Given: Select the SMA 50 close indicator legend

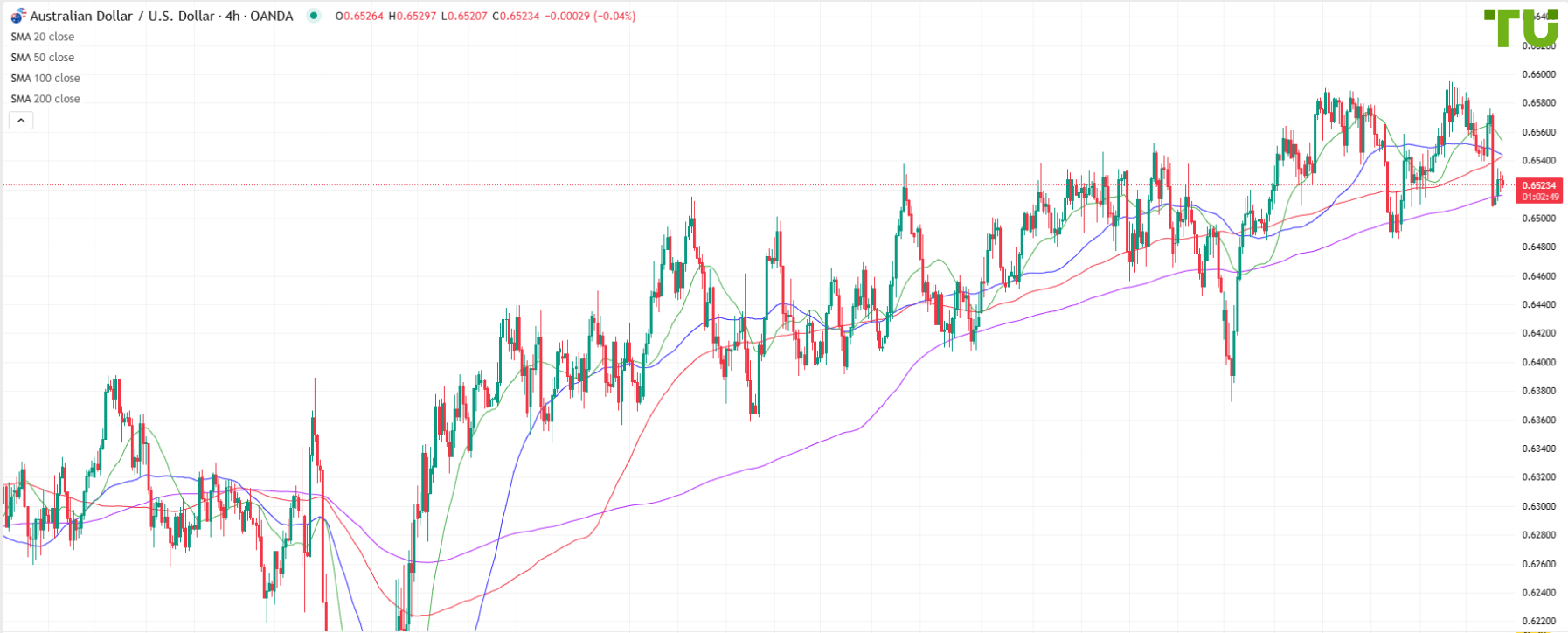Looking at the screenshot, I should point(42,58).
